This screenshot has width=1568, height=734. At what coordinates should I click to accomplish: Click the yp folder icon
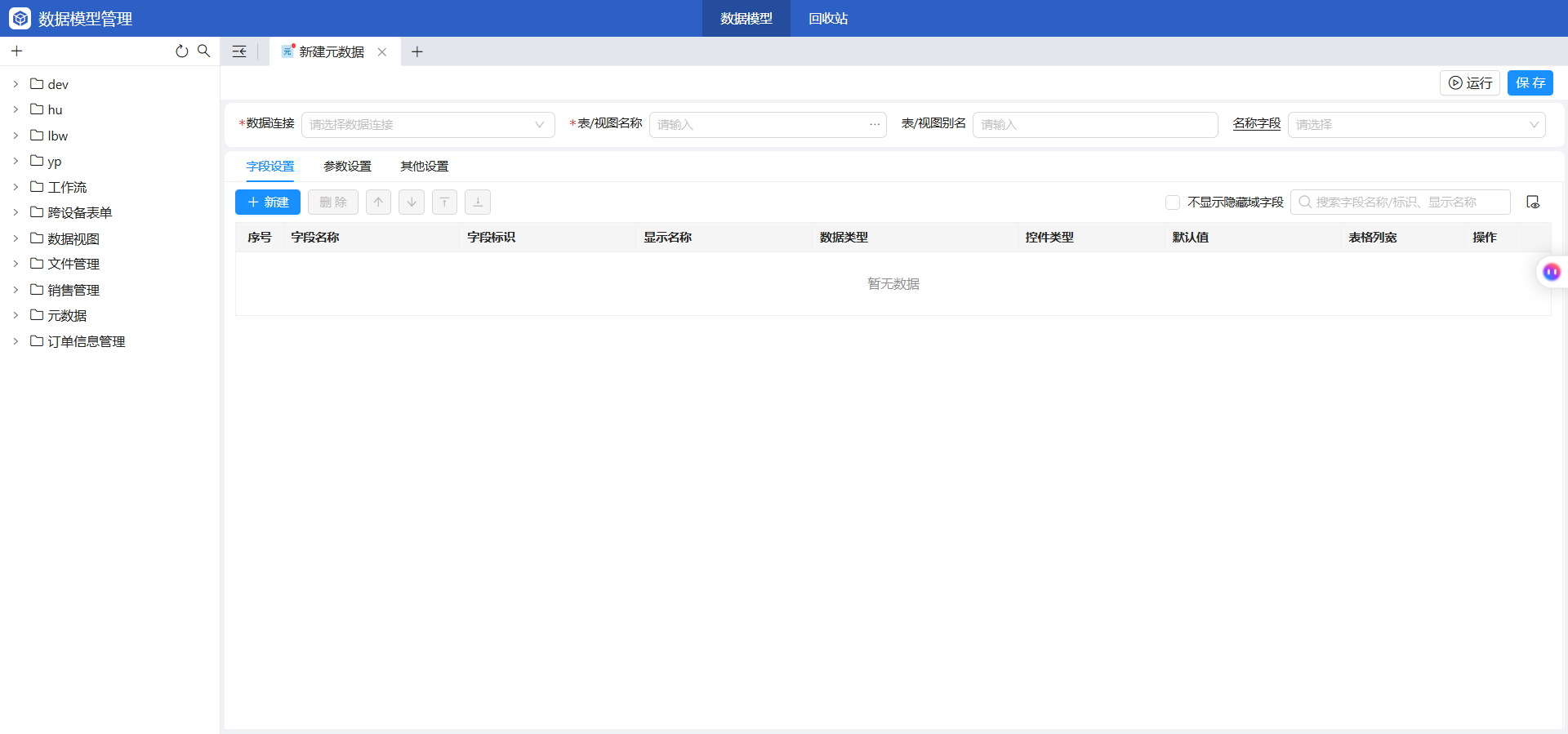pyautogui.click(x=37, y=160)
